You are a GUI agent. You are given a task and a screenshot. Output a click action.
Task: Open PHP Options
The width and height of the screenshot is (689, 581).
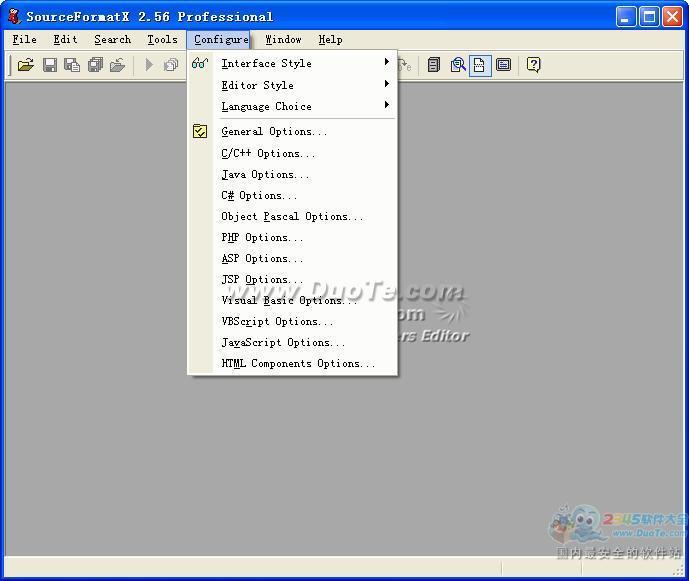292,237
